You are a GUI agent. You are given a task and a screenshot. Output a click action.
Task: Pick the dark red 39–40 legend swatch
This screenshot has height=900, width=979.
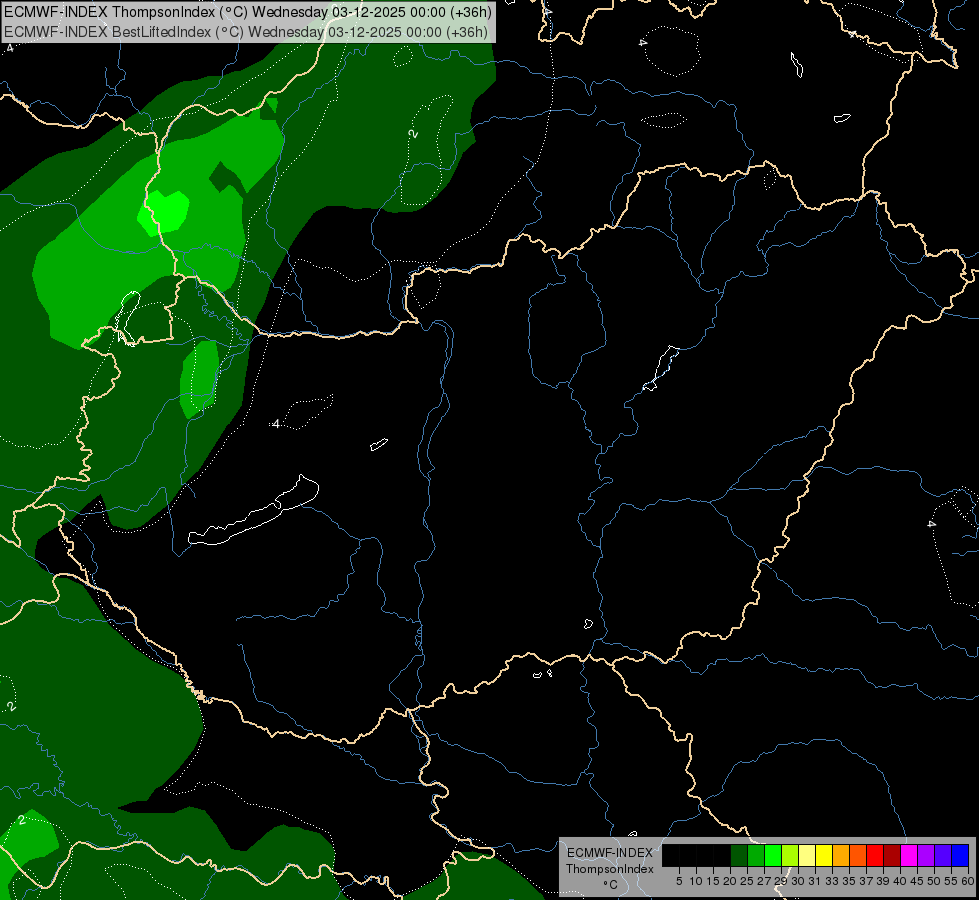coord(892,855)
